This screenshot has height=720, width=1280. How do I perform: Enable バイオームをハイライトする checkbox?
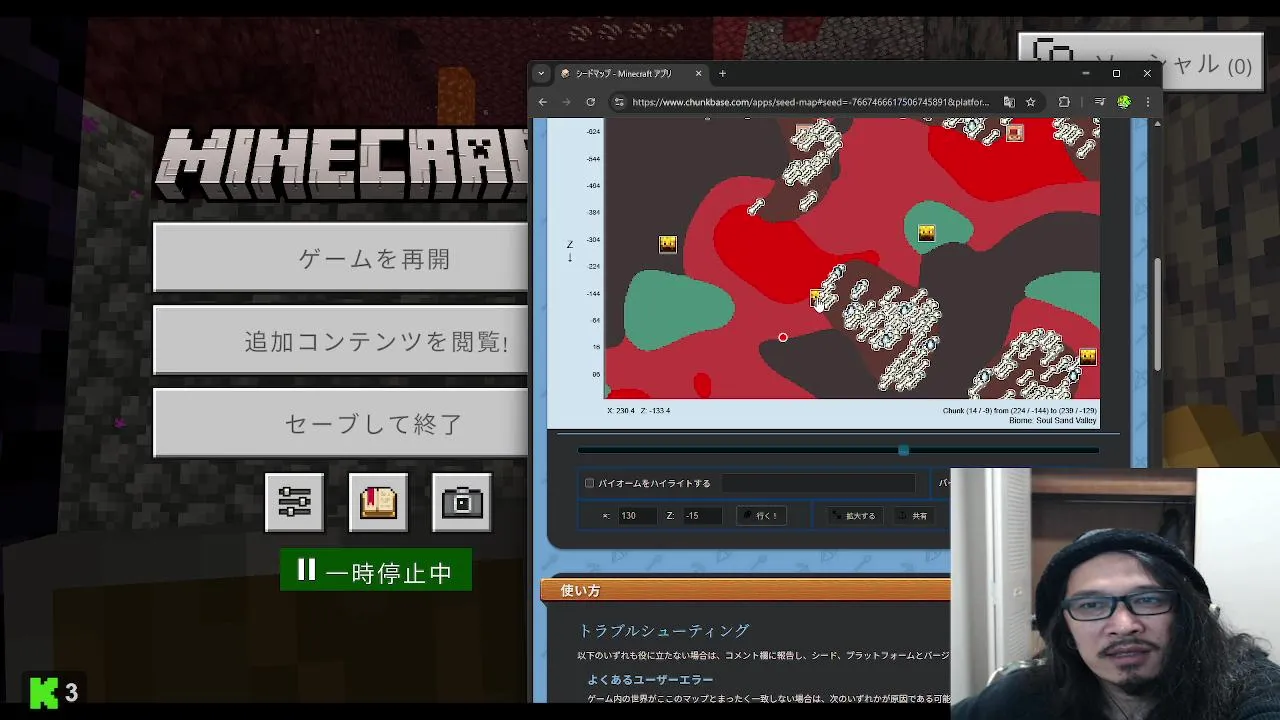589,483
